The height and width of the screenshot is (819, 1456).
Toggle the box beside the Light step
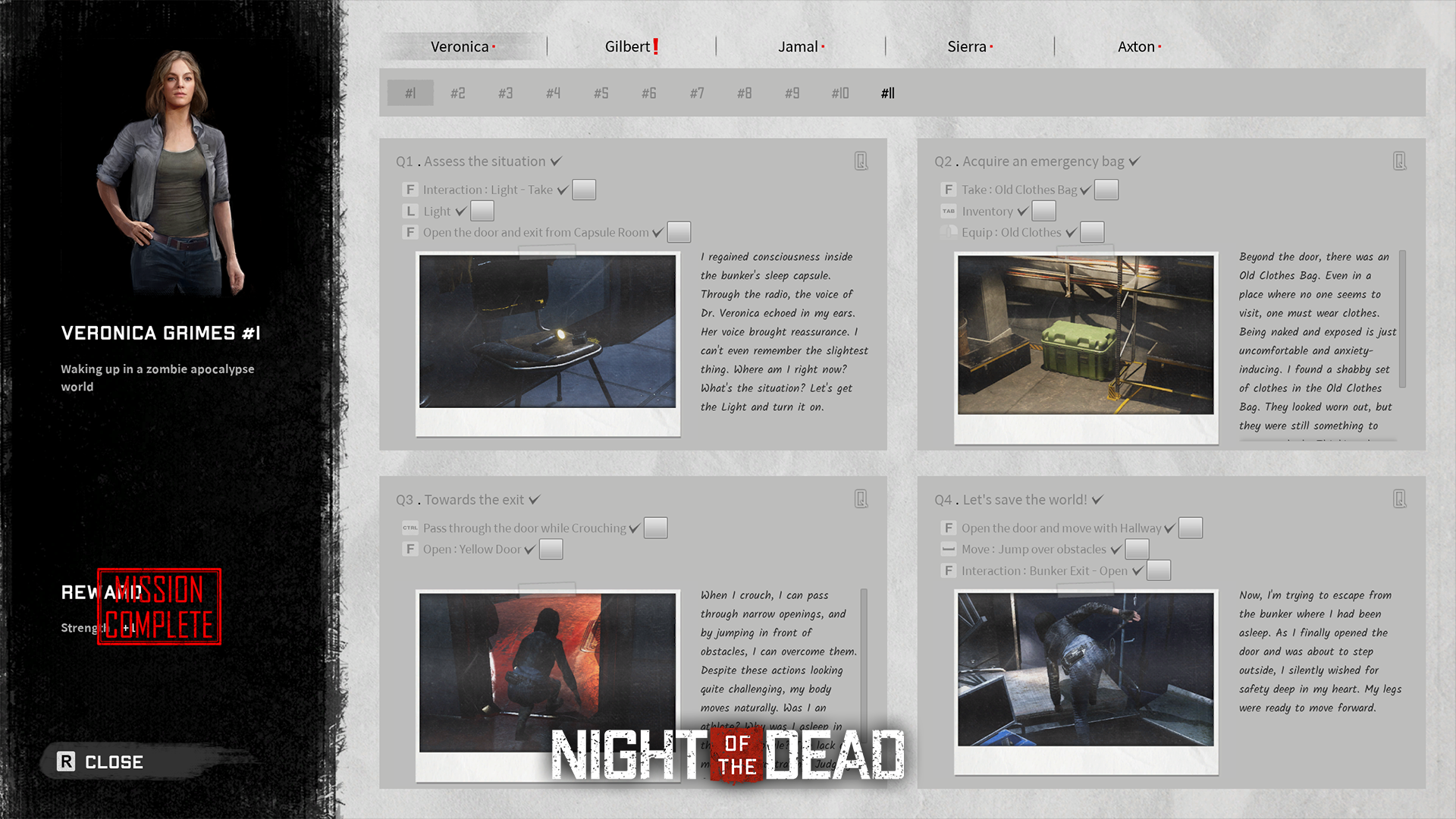482,211
